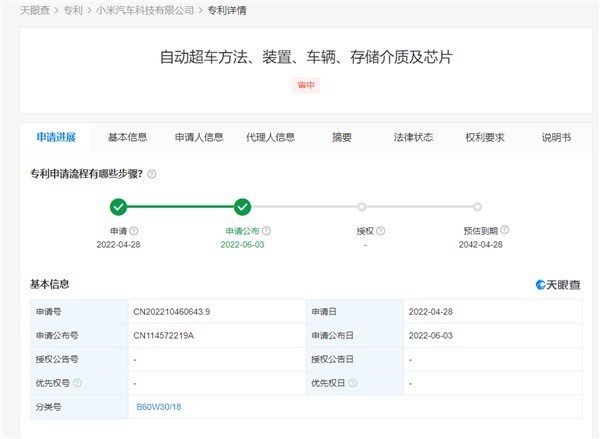Open the 说明书 tab

coord(556,137)
